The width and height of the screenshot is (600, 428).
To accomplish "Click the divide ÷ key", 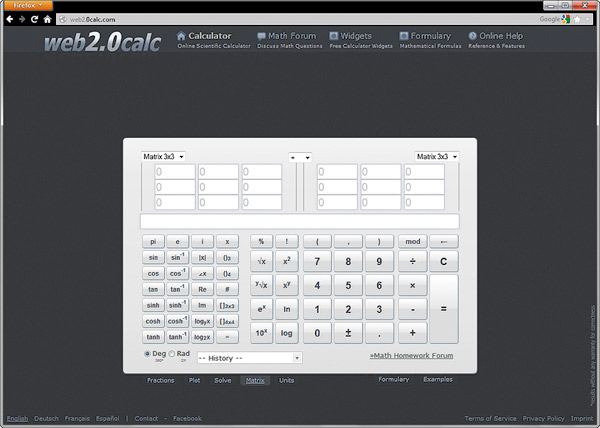I will tap(413, 261).
